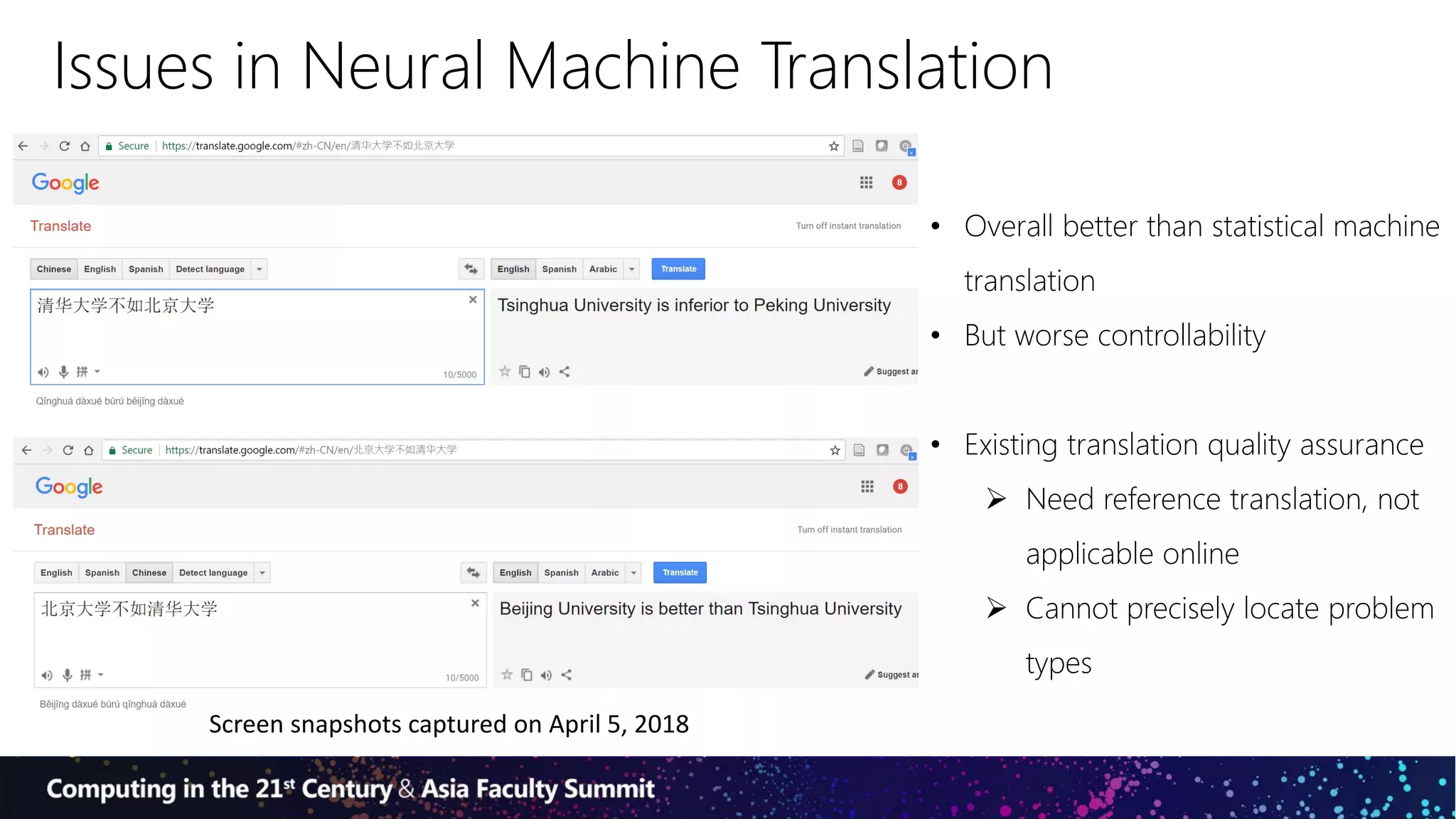Click blue Translate button in top translator

click(679, 269)
